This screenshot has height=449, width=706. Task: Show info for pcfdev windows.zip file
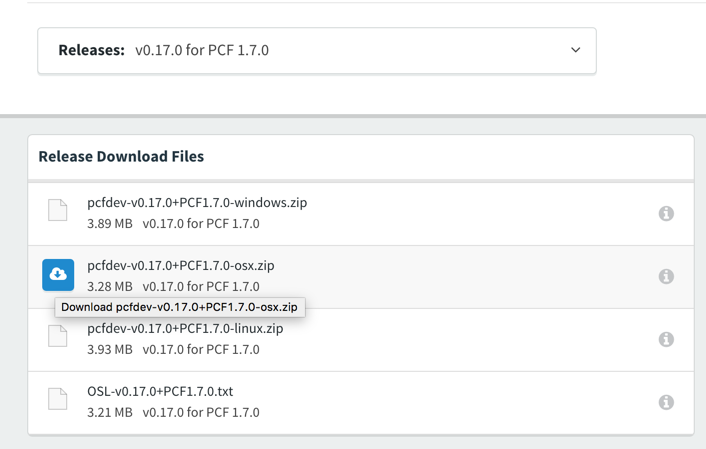point(666,213)
